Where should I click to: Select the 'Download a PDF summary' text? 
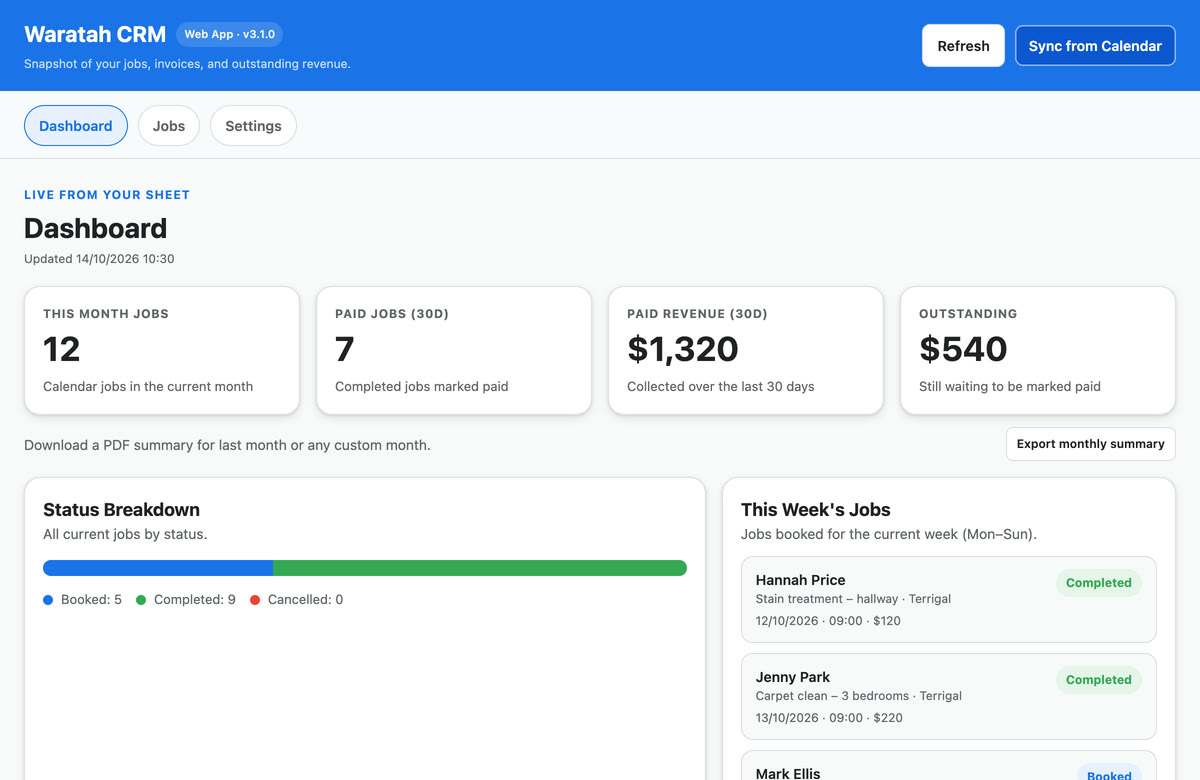coord(227,445)
